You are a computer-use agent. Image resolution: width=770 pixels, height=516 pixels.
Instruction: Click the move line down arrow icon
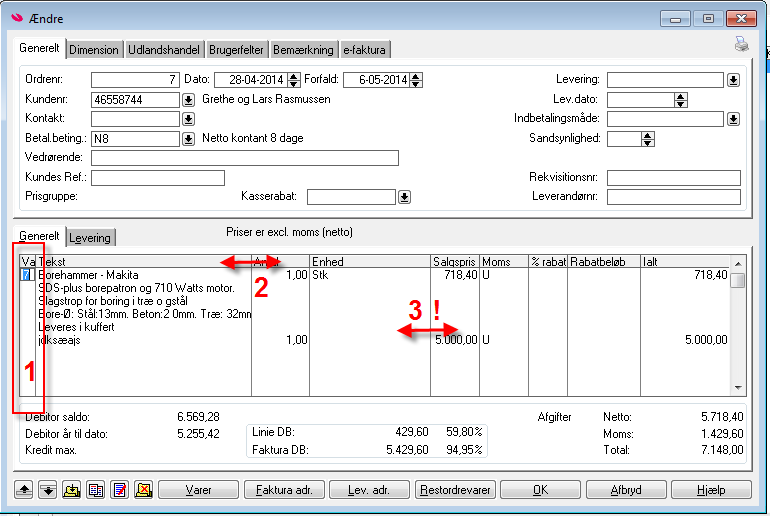pos(47,489)
